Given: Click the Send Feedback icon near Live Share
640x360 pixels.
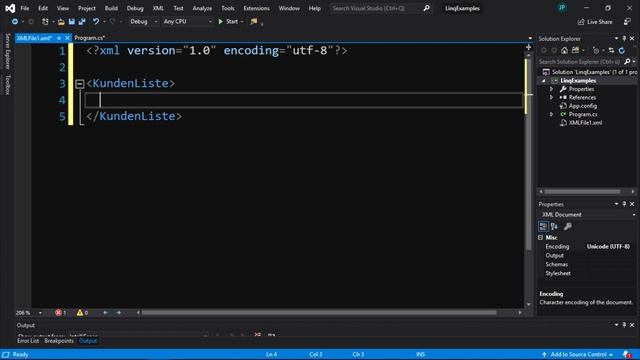Looking at the screenshot, I should click(x=627, y=22).
